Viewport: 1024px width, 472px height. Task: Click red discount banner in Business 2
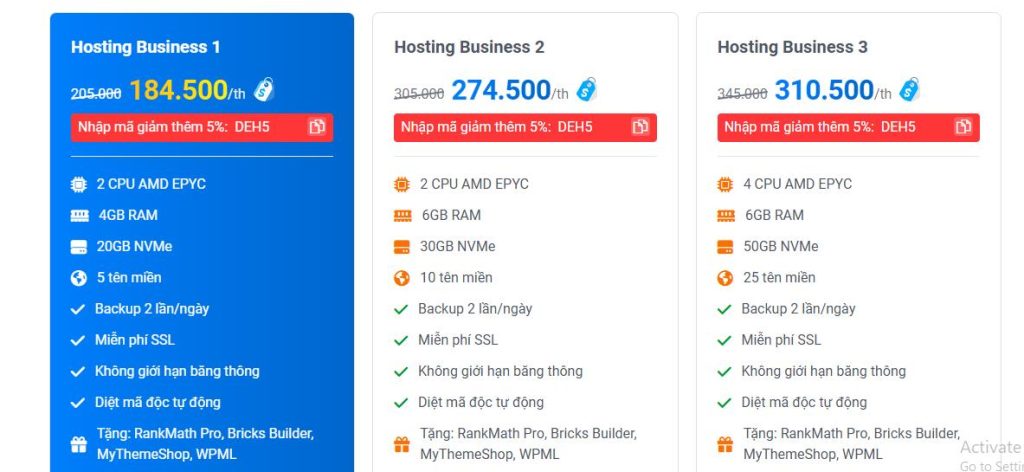pyautogui.click(x=510, y=127)
